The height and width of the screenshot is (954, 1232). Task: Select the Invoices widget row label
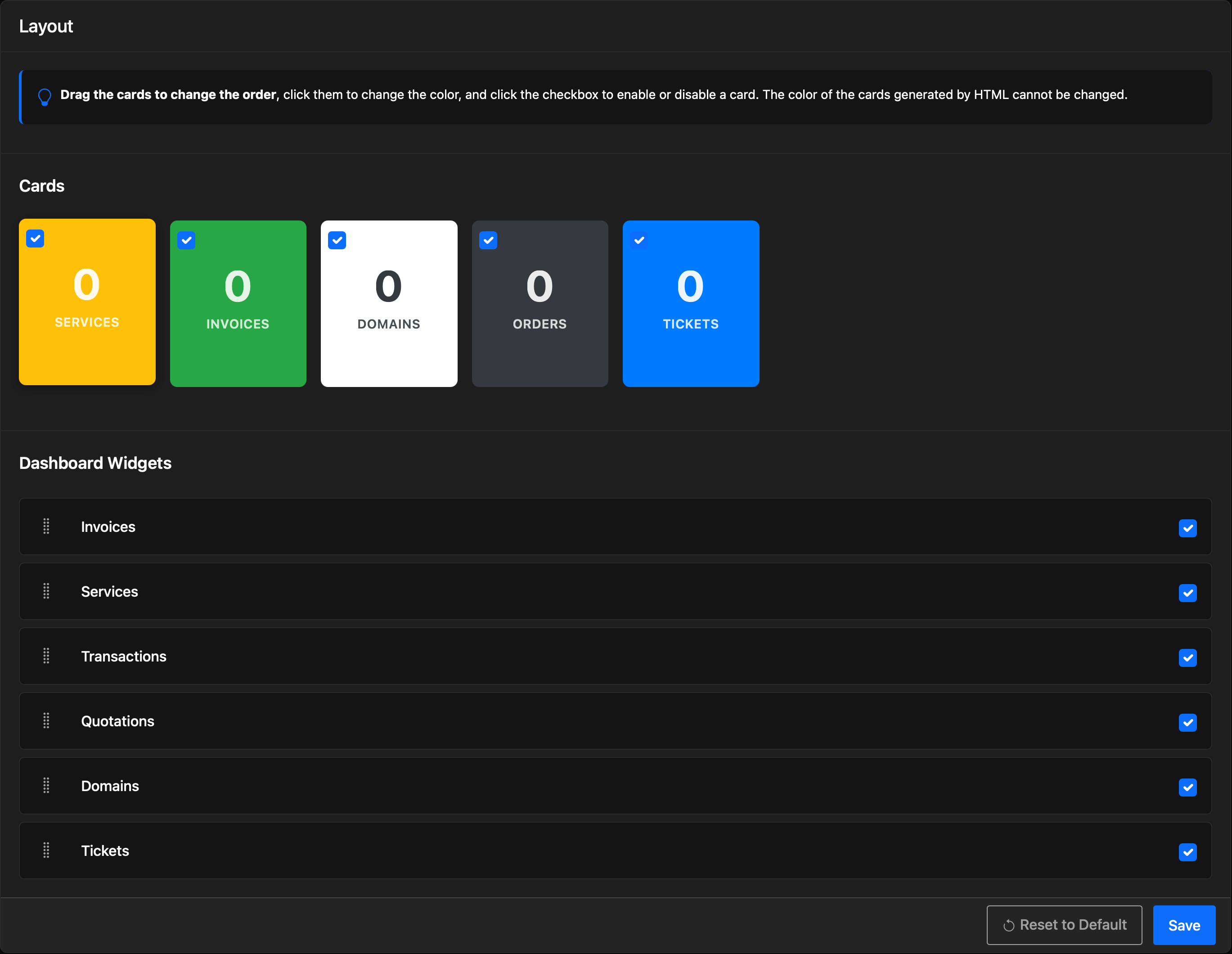point(108,527)
